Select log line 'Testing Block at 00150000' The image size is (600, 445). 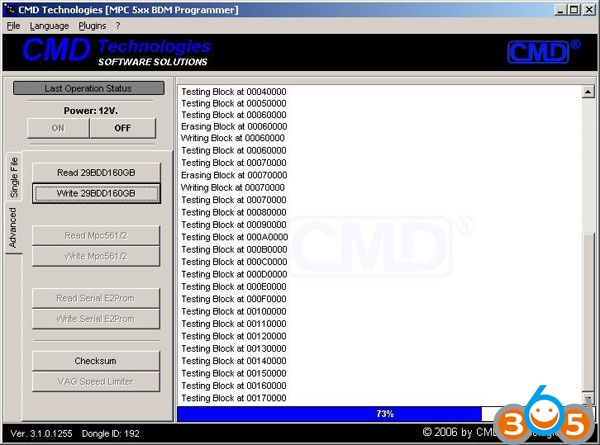233,373
